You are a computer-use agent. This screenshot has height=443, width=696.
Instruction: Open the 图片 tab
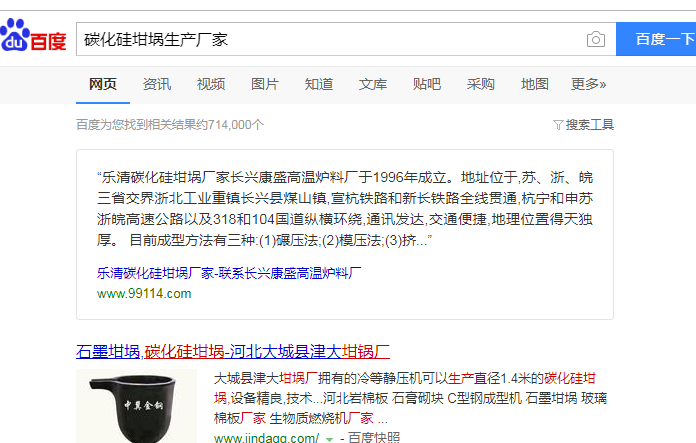(265, 84)
